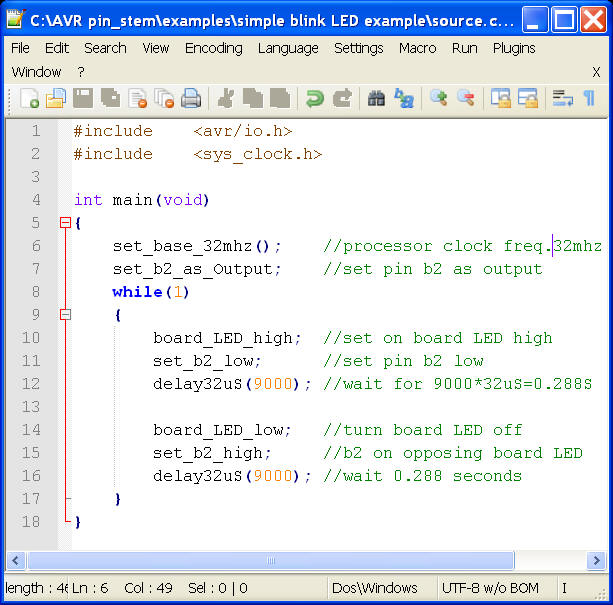Click the Close document toolbar icon
The image size is (613, 605).
(138, 98)
